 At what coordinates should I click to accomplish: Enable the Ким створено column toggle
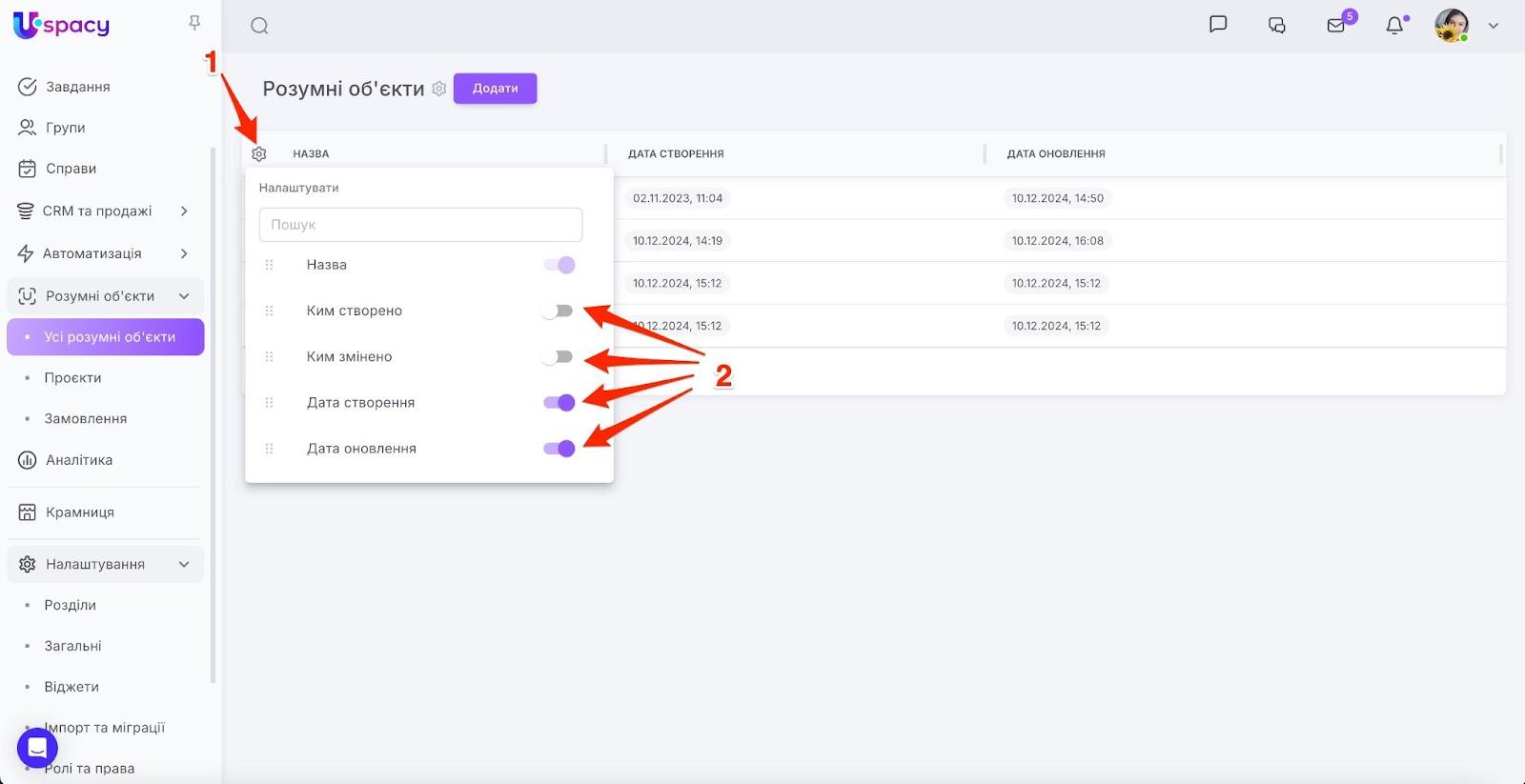coord(558,311)
